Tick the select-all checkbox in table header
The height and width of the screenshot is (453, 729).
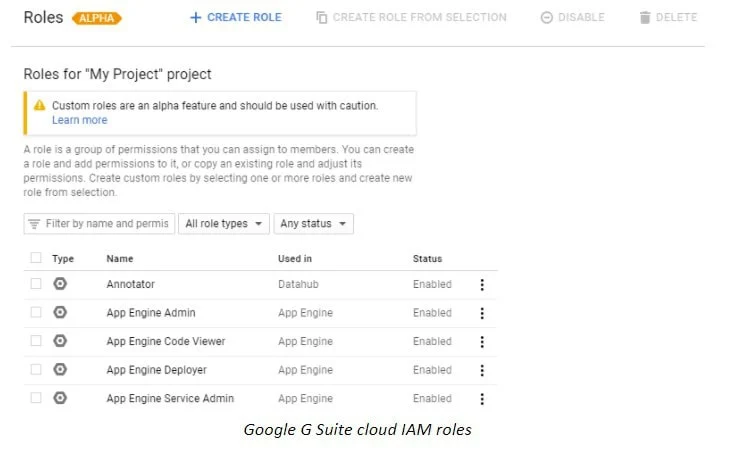click(36, 258)
